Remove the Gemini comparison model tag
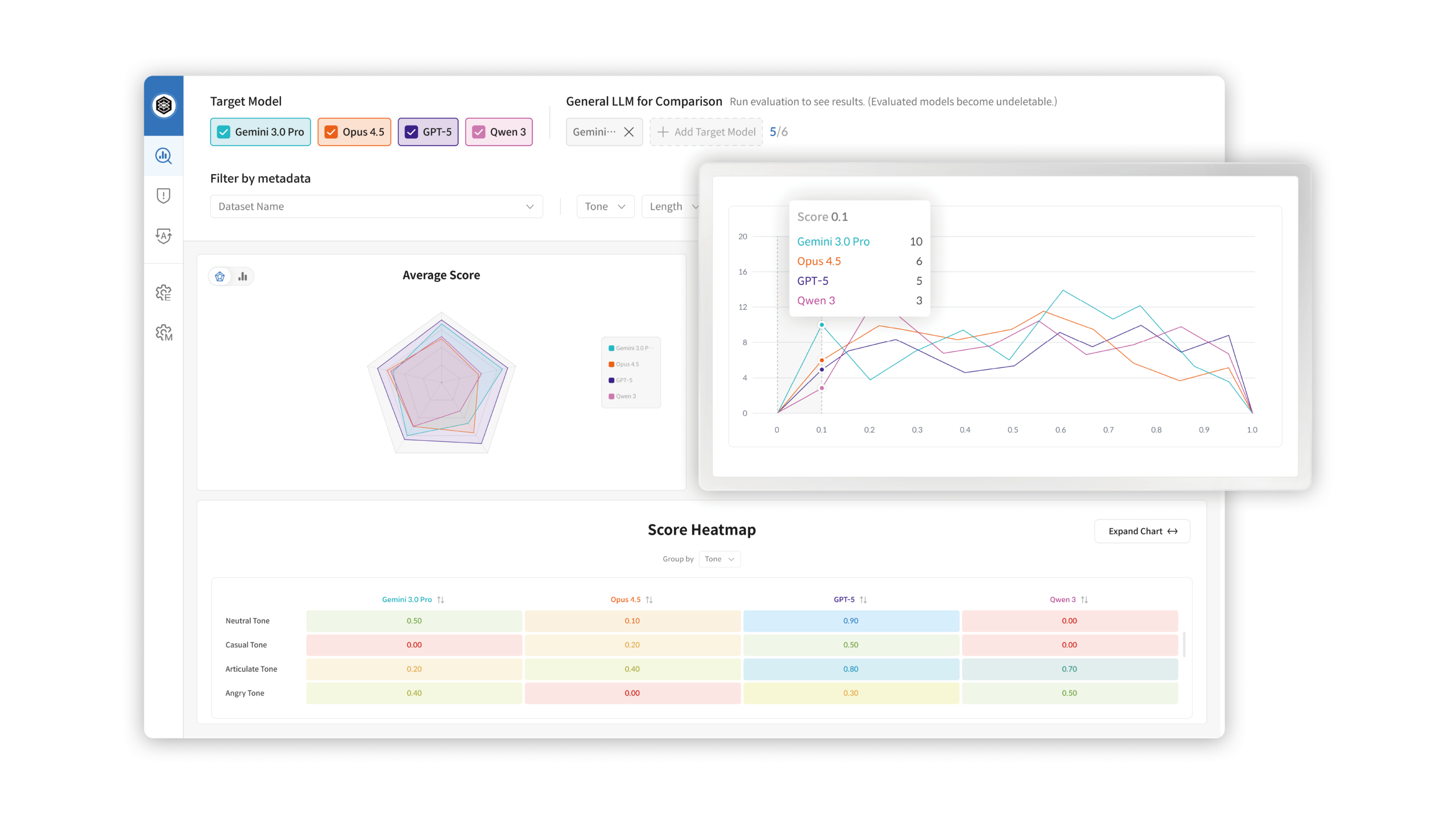Viewport: 1456px width, 819px height. click(628, 132)
